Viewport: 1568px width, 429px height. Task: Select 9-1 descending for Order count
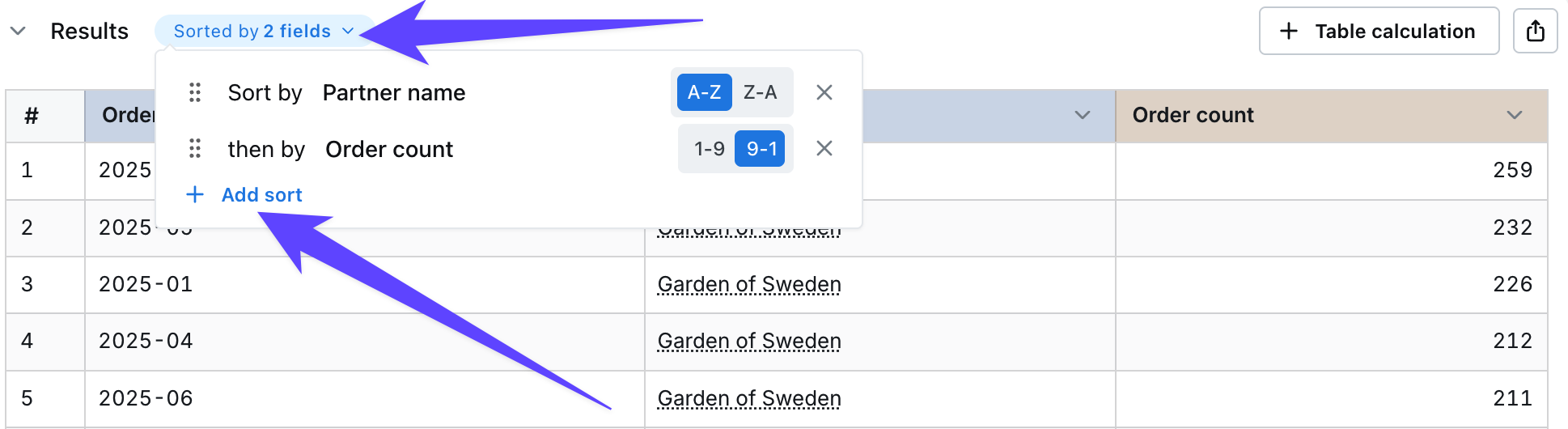(x=761, y=149)
